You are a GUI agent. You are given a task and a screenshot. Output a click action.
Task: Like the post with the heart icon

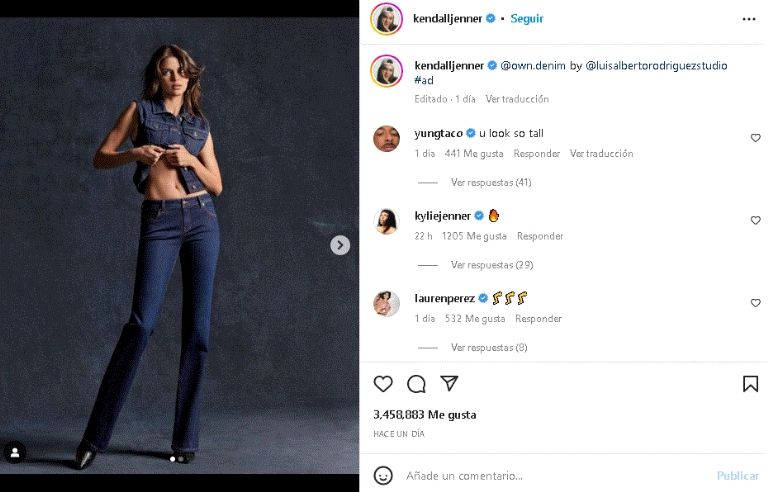[383, 383]
